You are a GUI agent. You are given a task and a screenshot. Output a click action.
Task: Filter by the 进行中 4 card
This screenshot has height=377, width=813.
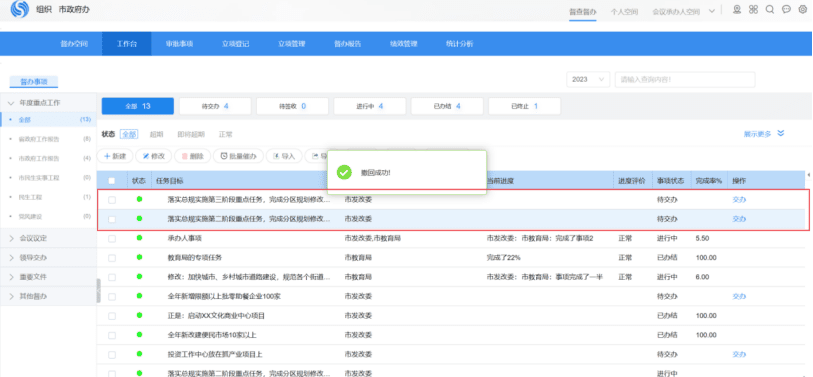pos(370,106)
